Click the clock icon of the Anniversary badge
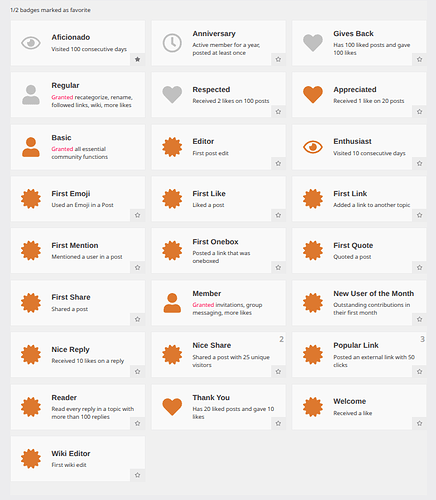436x500 pixels. coord(172,43)
